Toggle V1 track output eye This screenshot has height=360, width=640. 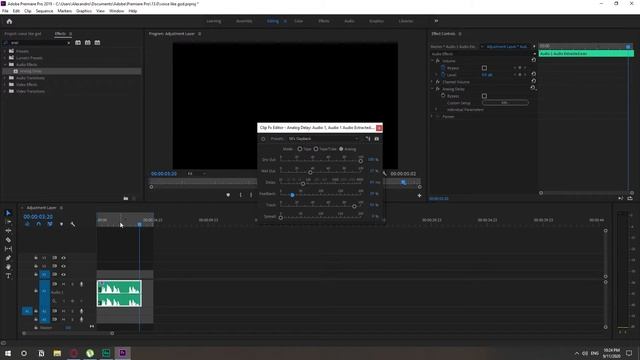(64, 274)
